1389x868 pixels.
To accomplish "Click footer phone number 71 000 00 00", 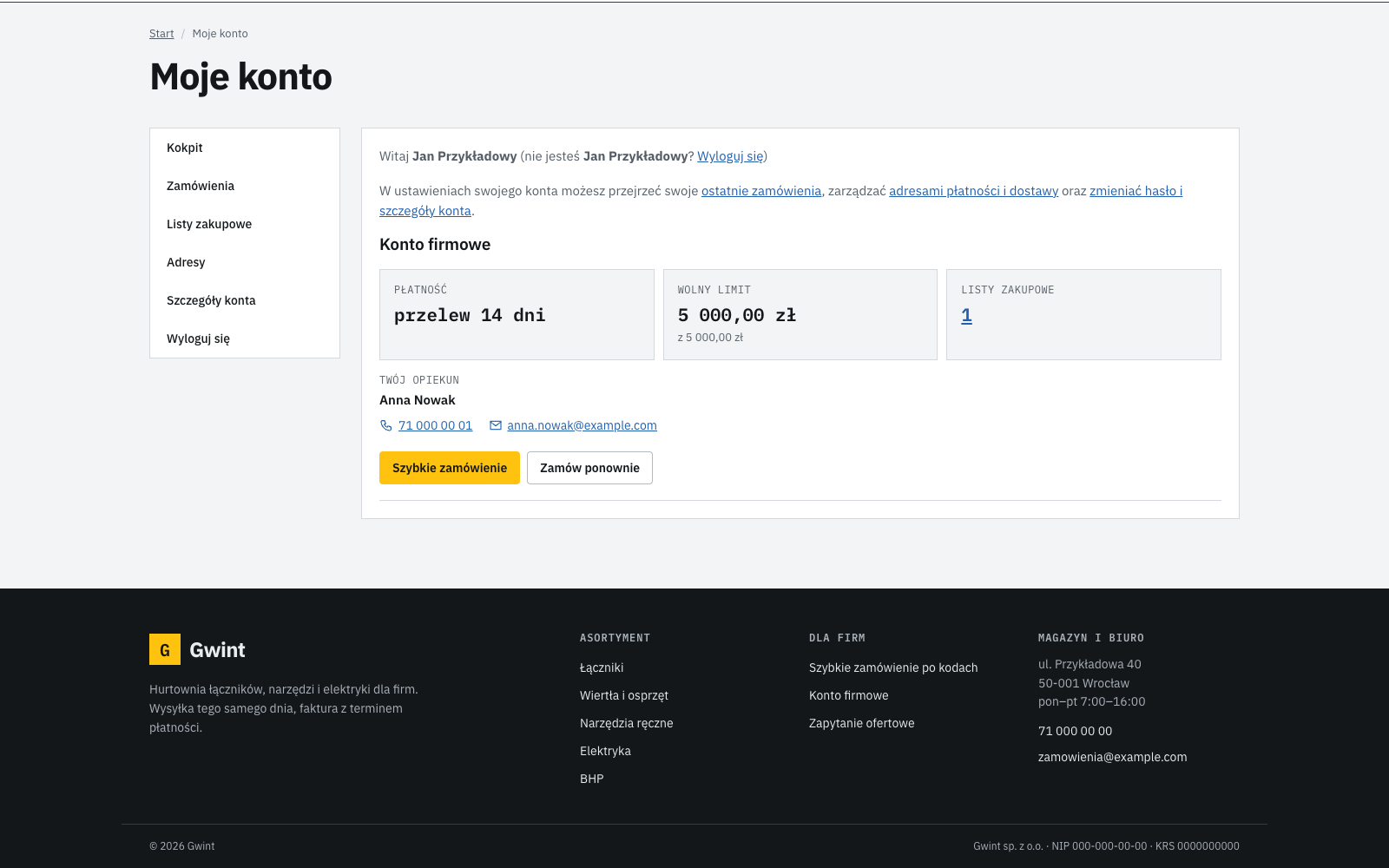I will [x=1075, y=731].
